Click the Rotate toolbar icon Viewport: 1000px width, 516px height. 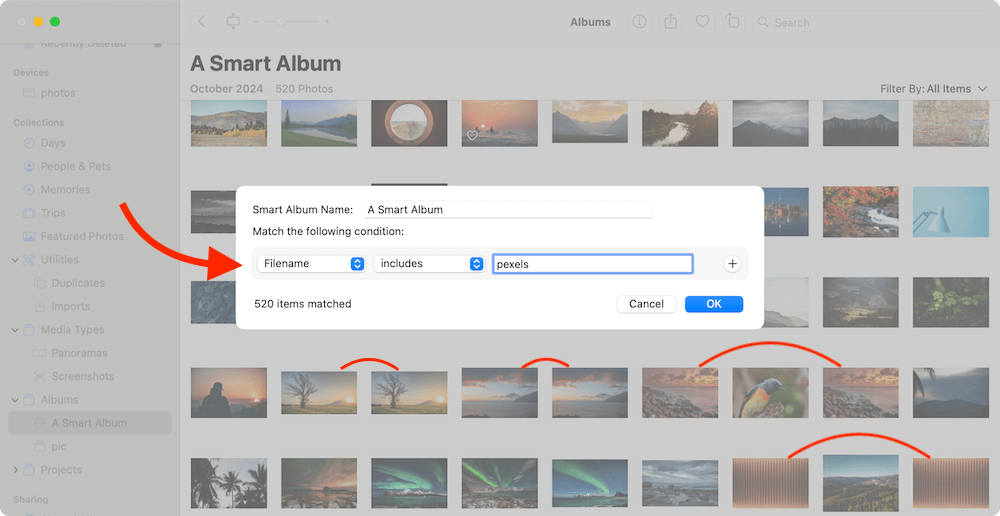point(733,22)
